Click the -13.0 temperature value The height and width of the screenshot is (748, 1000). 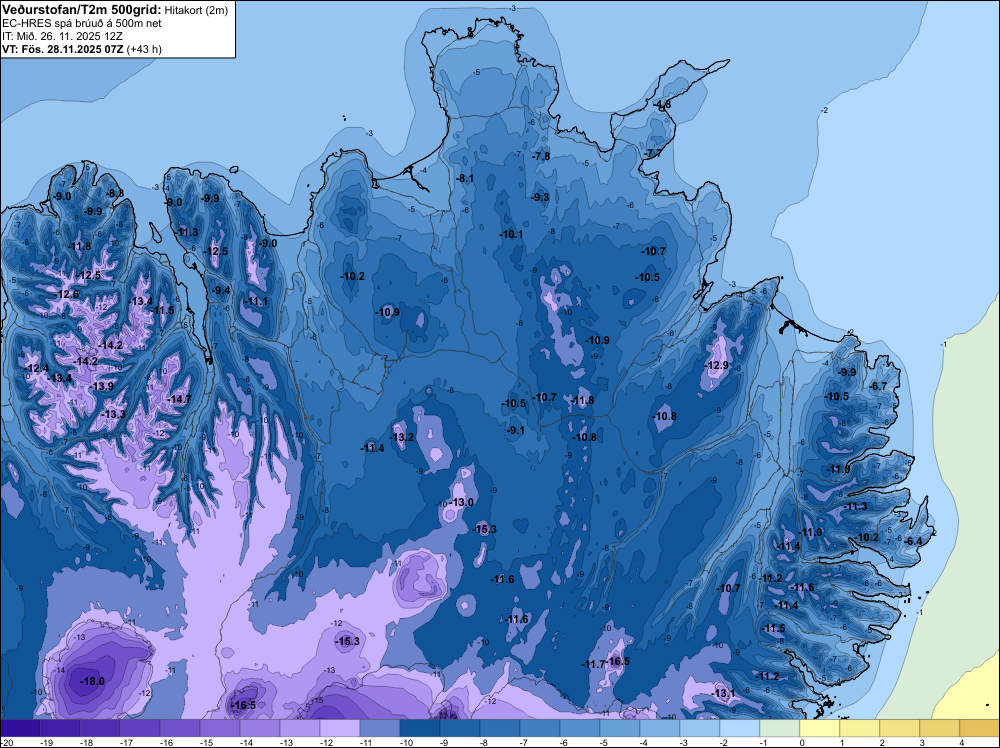click(x=462, y=502)
